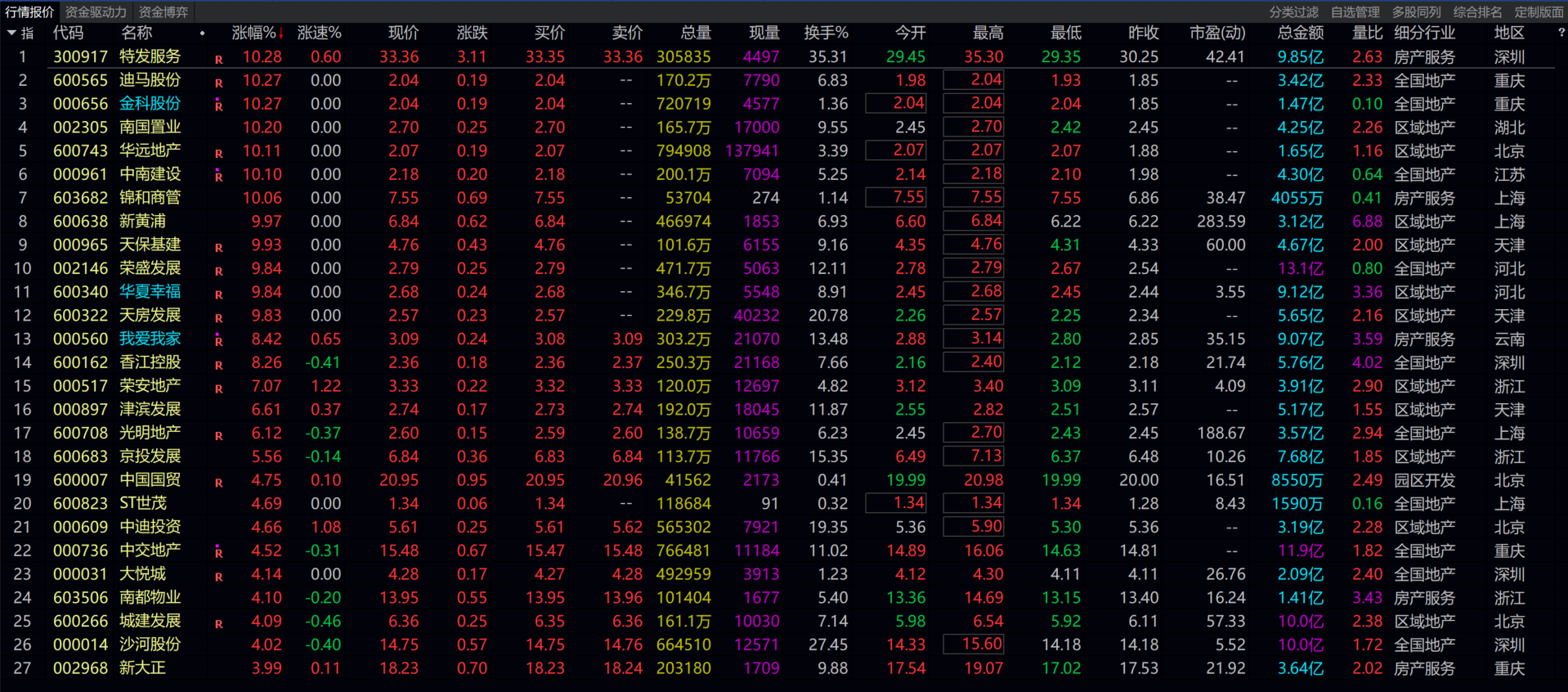Sort by 细分行业 column header
The image size is (1568, 692).
point(1425,33)
